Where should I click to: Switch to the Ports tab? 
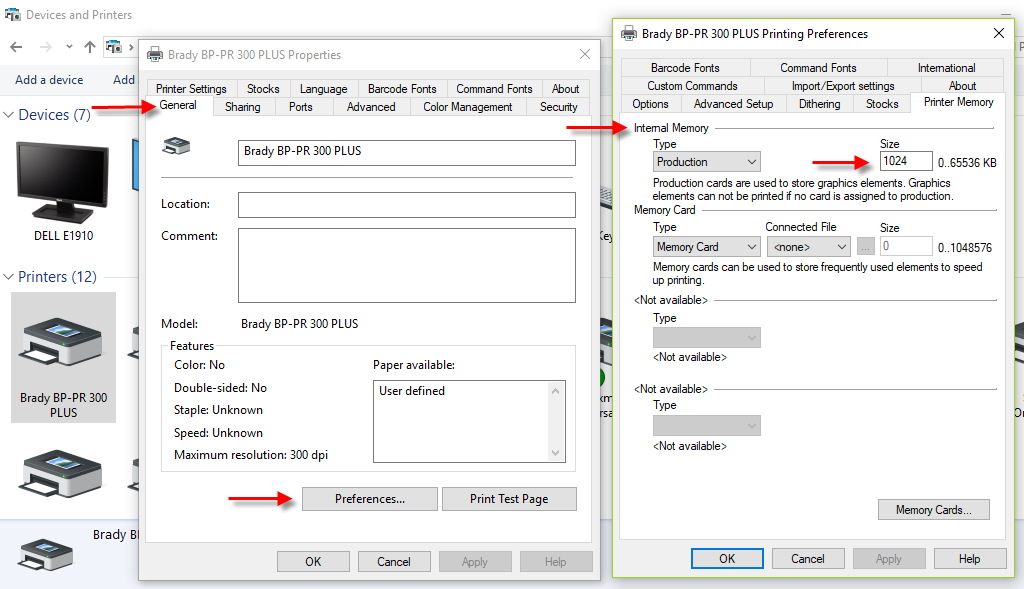point(300,107)
